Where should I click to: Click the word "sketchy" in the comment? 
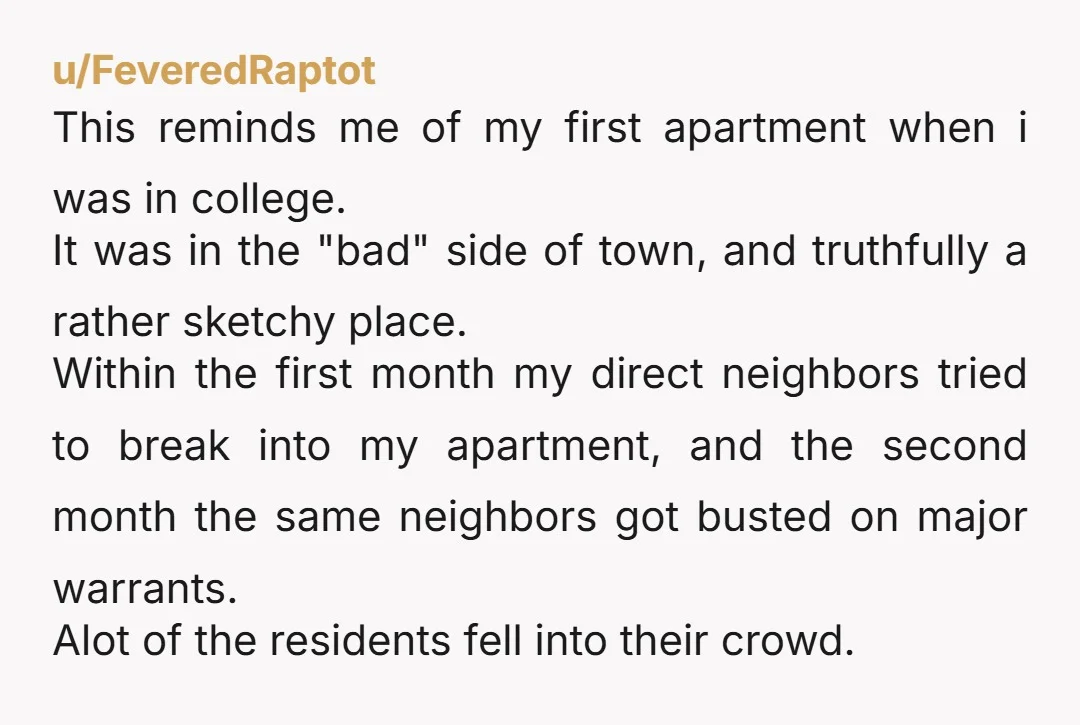258,324
